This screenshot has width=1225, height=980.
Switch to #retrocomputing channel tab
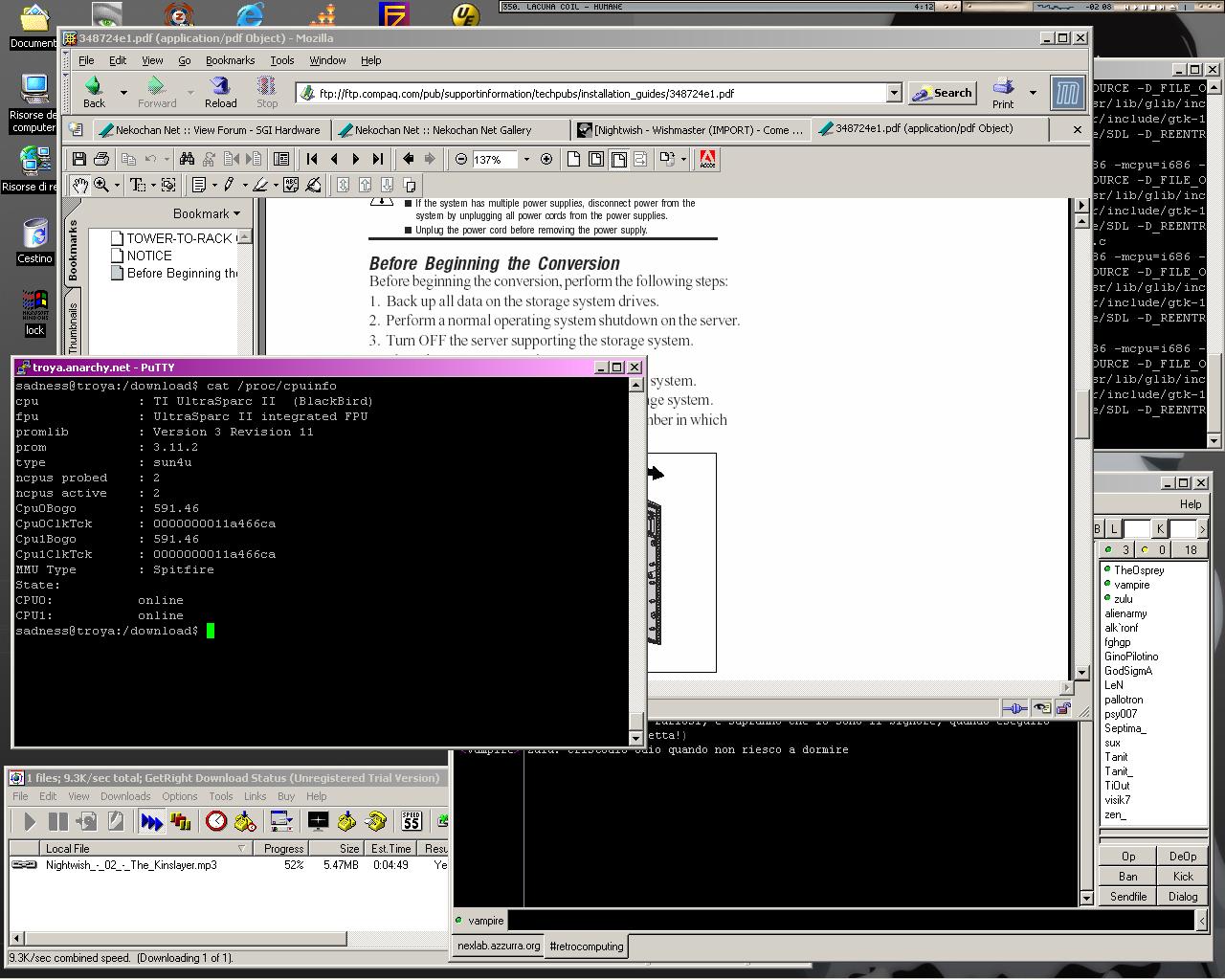(586, 947)
